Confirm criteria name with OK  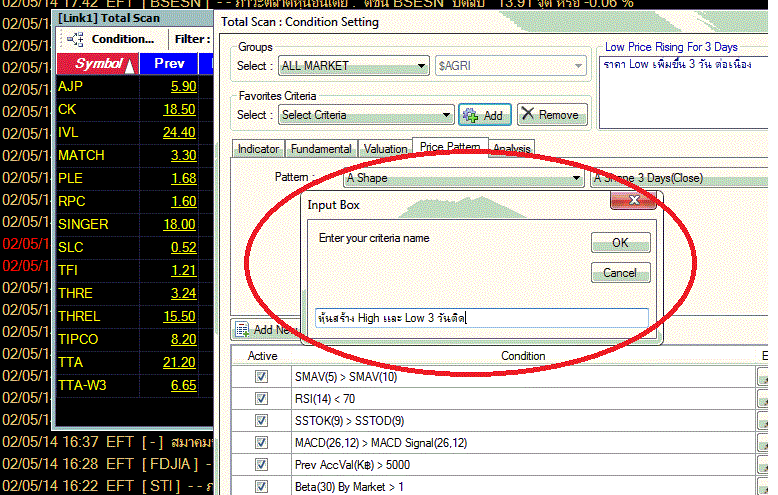click(x=620, y=243)
